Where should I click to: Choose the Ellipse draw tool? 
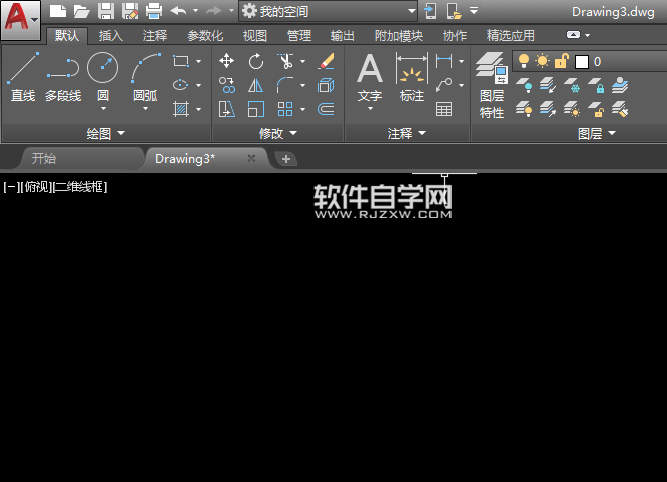[x=181, y=85]
